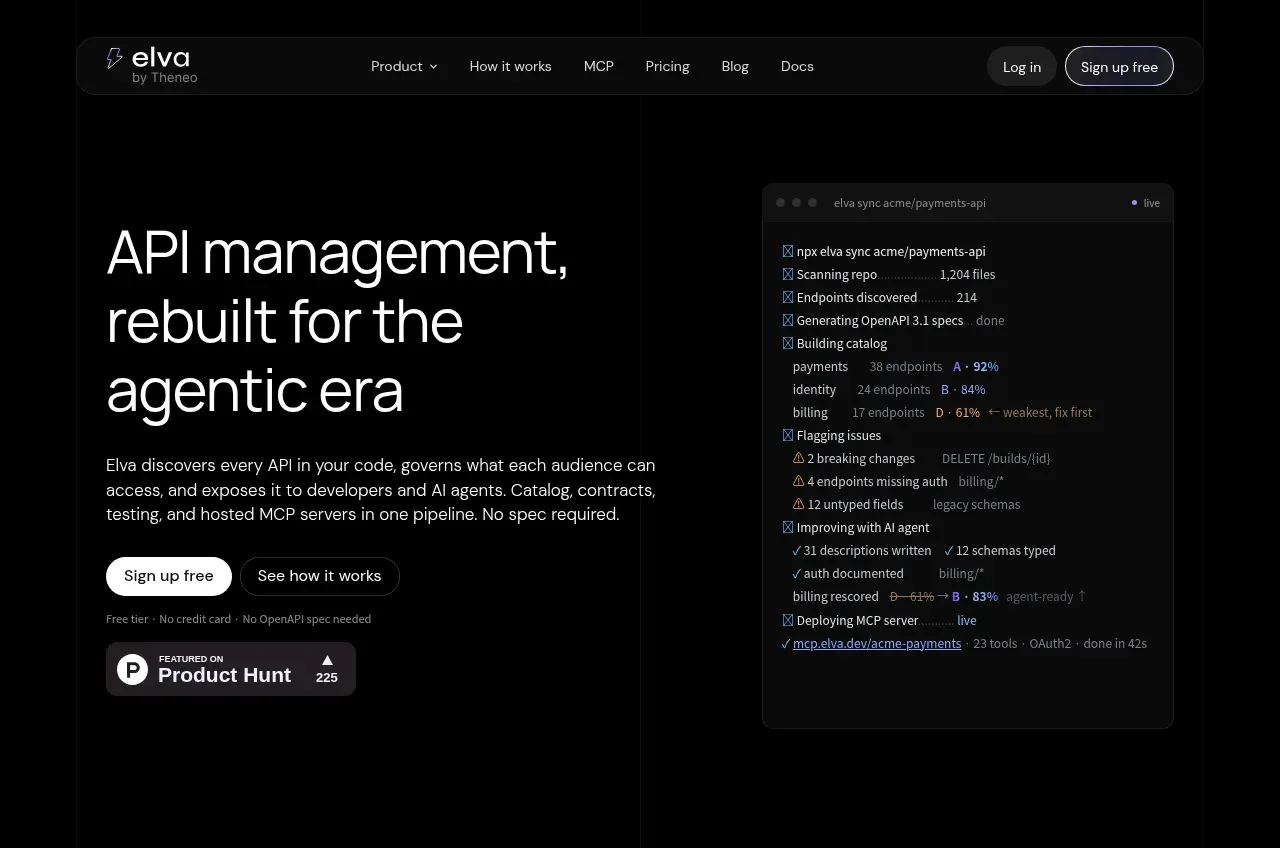Screen dimensions: 1280x848
Task: Click the 'npx elva sync acme/payments-api' command line
Action: [891, 251]
